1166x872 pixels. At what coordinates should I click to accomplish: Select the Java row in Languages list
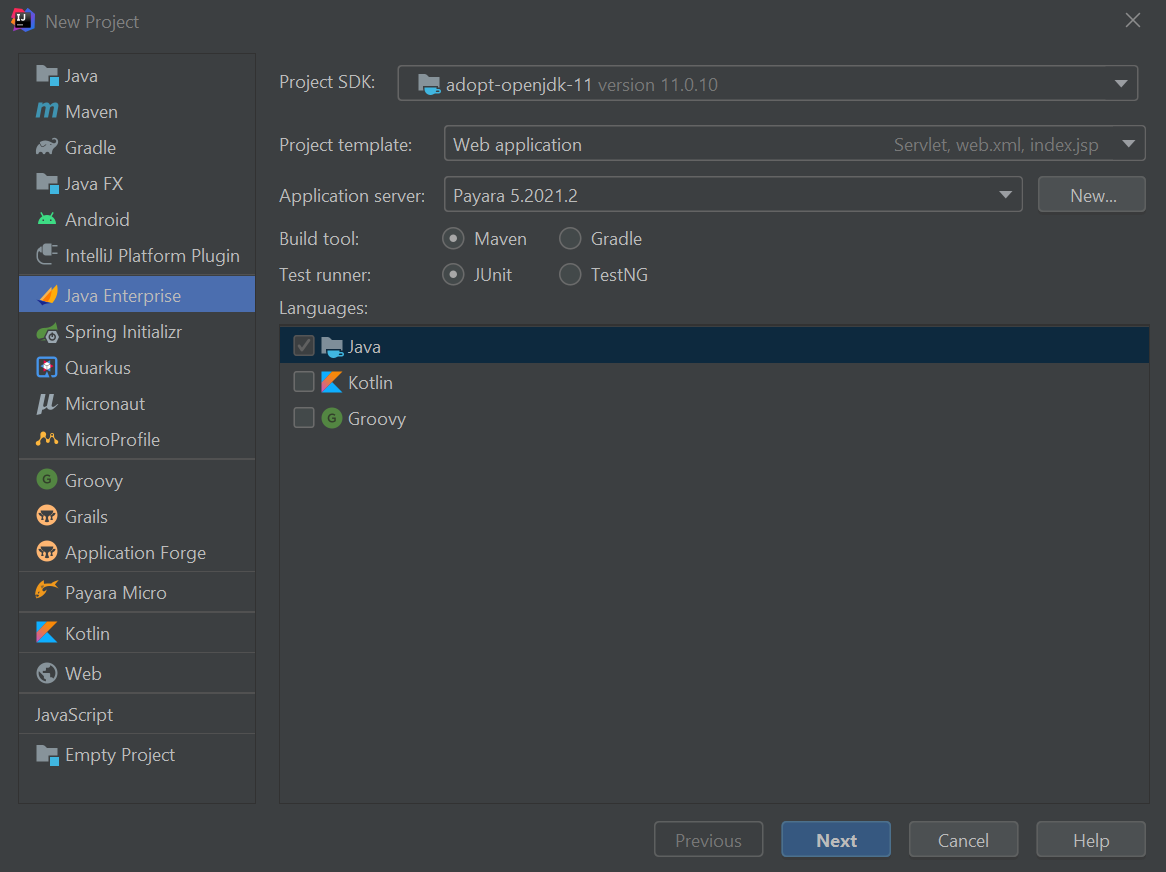coord(714,346)
